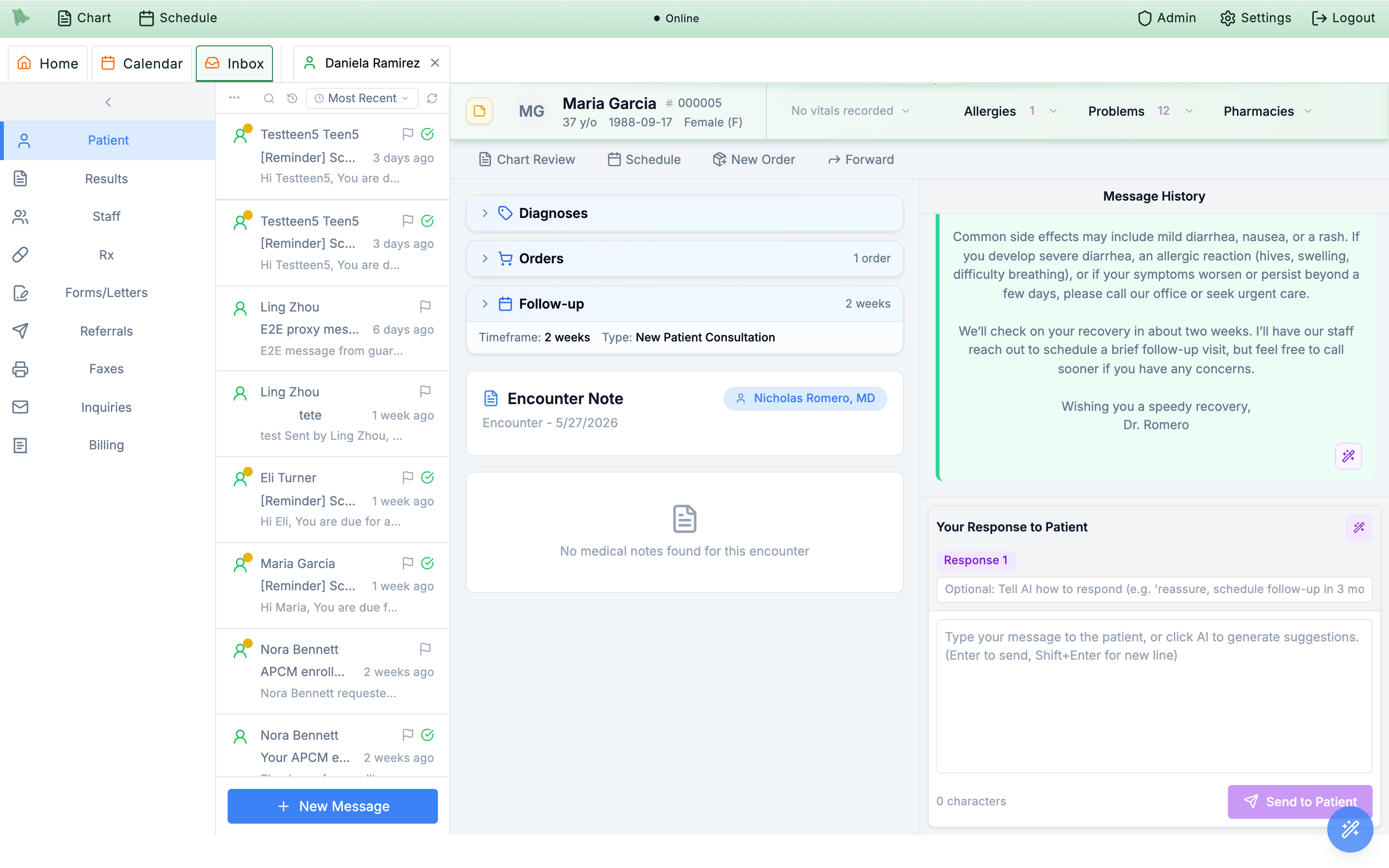Select the Results inbox category
This screenshot has height=868, width=1389.
click(108, 178)
